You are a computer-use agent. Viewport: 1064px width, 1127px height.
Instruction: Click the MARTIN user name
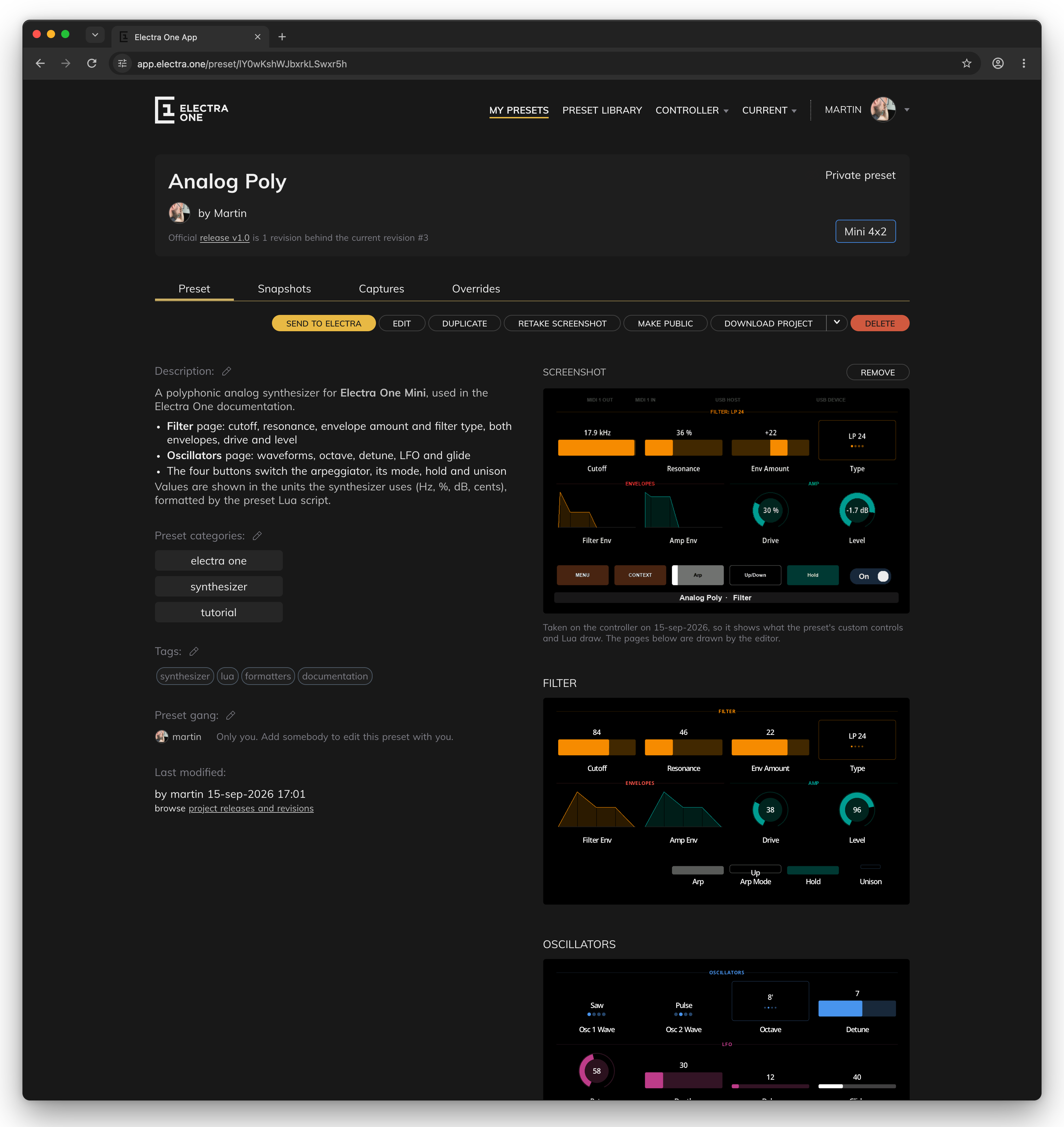coord(843,110)
